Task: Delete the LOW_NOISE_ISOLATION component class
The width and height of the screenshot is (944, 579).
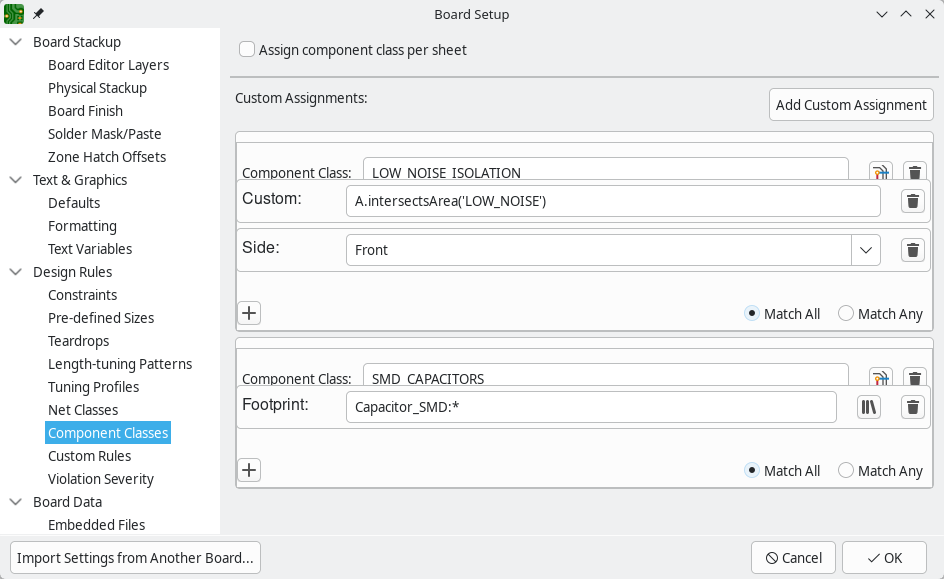Action: click(914, 171)
